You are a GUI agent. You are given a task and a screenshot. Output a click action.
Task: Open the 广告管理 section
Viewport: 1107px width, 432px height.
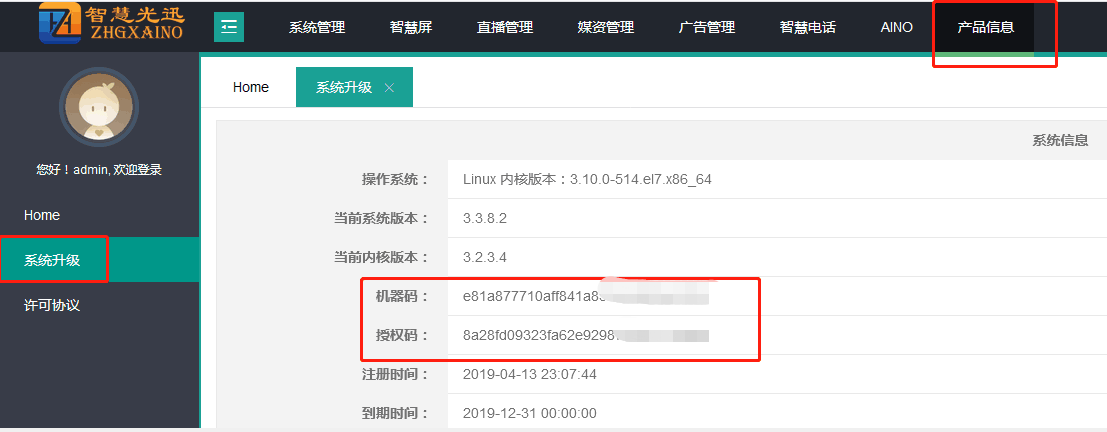pos(707,27)
